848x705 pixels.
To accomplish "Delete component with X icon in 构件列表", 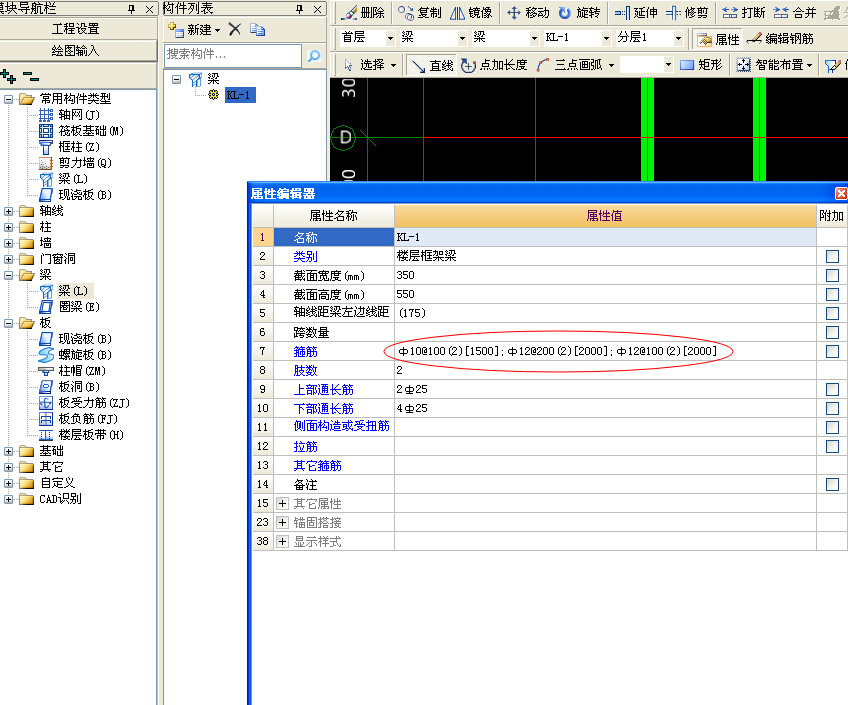I will coord(235,29).
